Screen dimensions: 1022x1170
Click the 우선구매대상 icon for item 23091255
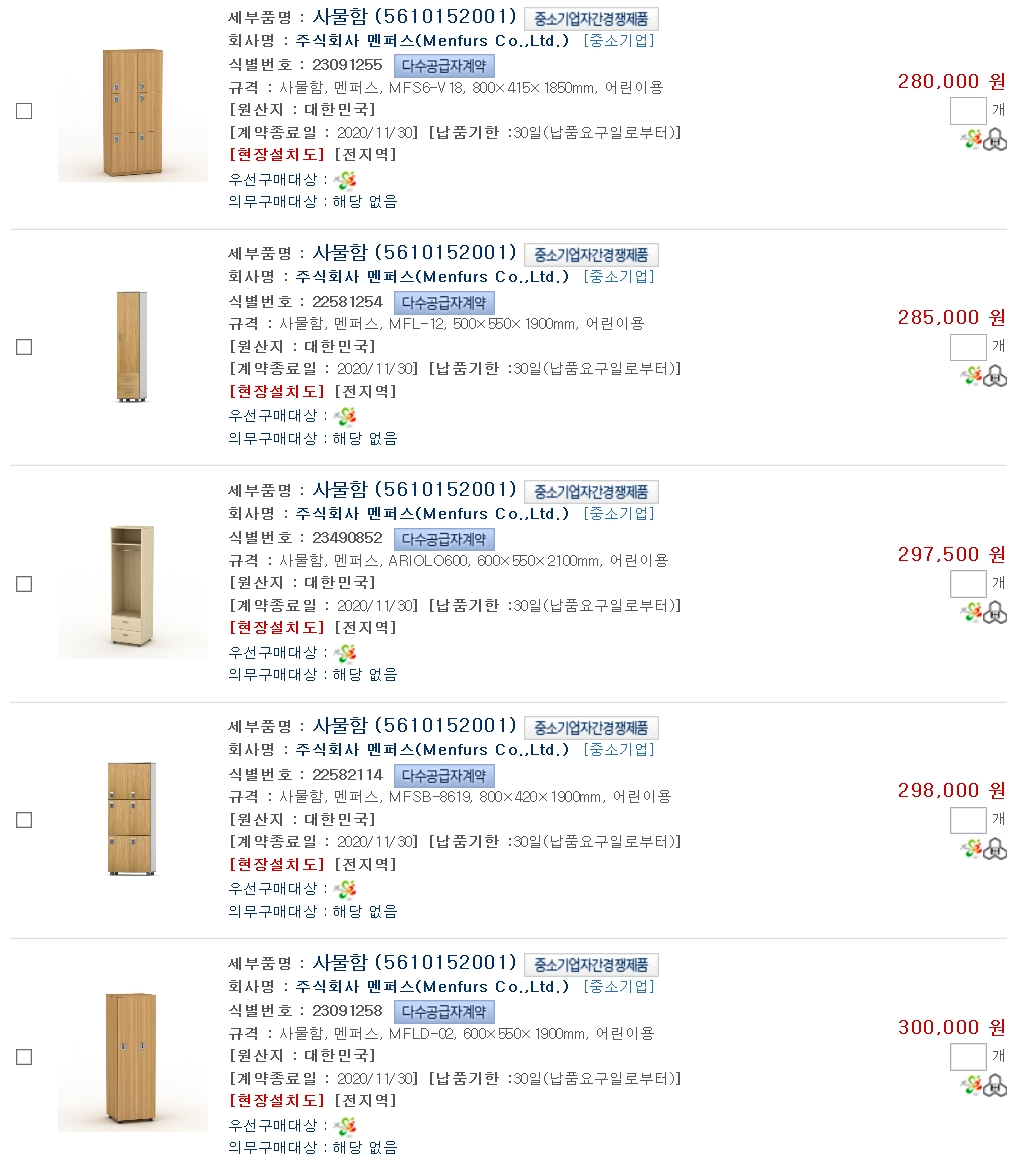pos(345,180)
